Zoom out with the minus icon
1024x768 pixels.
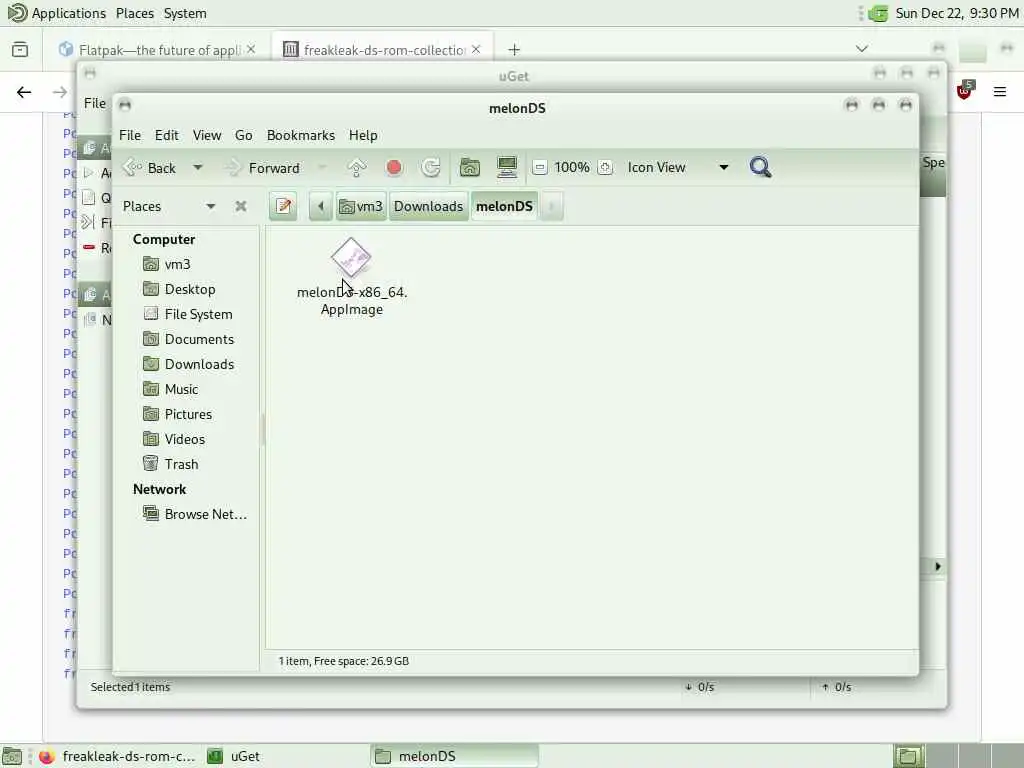[x=539, y=168]
